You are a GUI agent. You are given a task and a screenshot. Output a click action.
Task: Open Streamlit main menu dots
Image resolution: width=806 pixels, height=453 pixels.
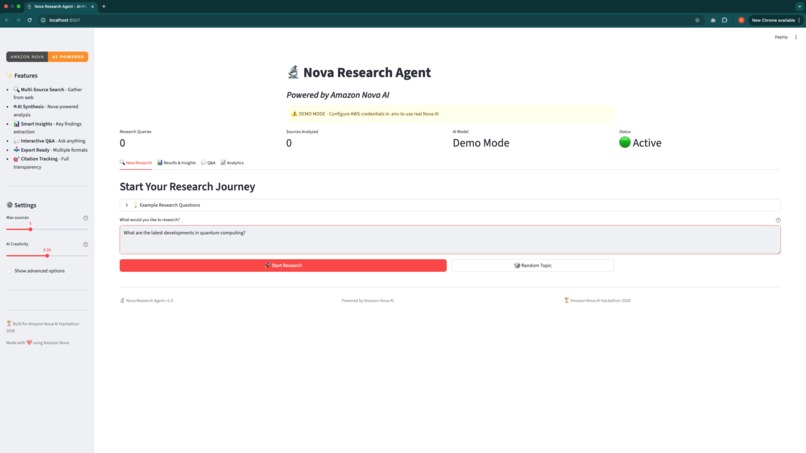click(796, 37)
